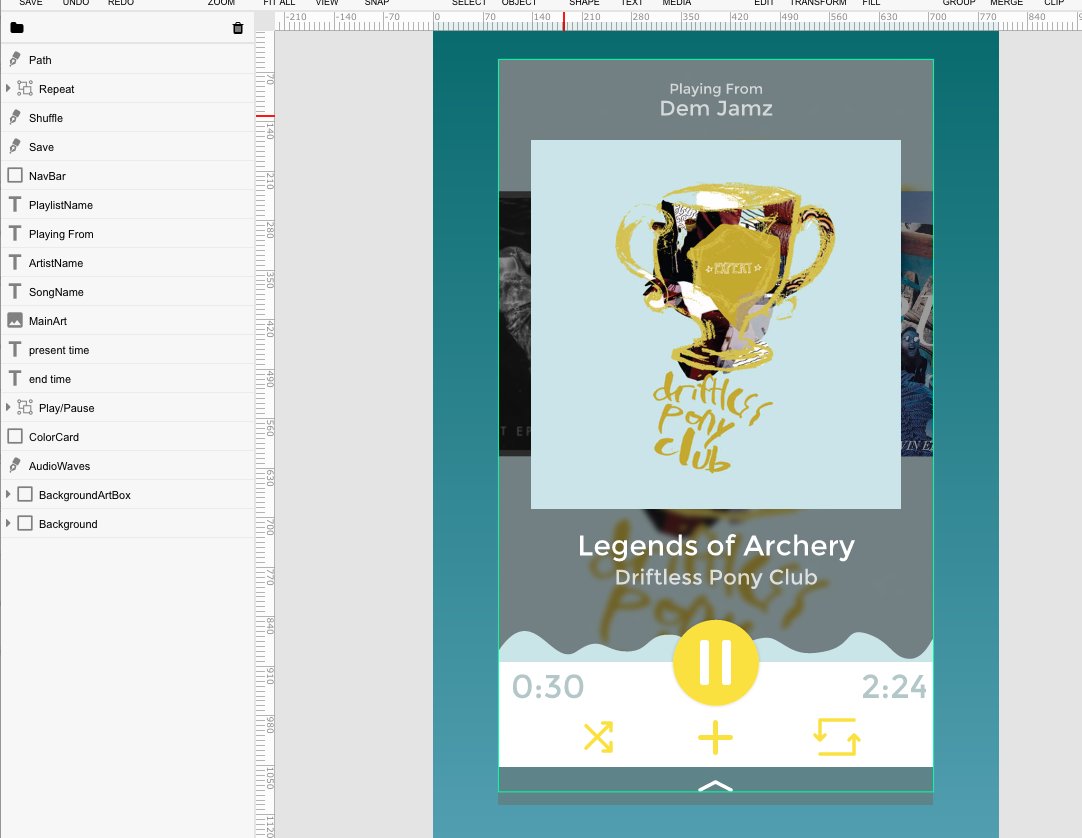Open the SNAP menu
The image size is (1082, 838).
click(377, 3)
